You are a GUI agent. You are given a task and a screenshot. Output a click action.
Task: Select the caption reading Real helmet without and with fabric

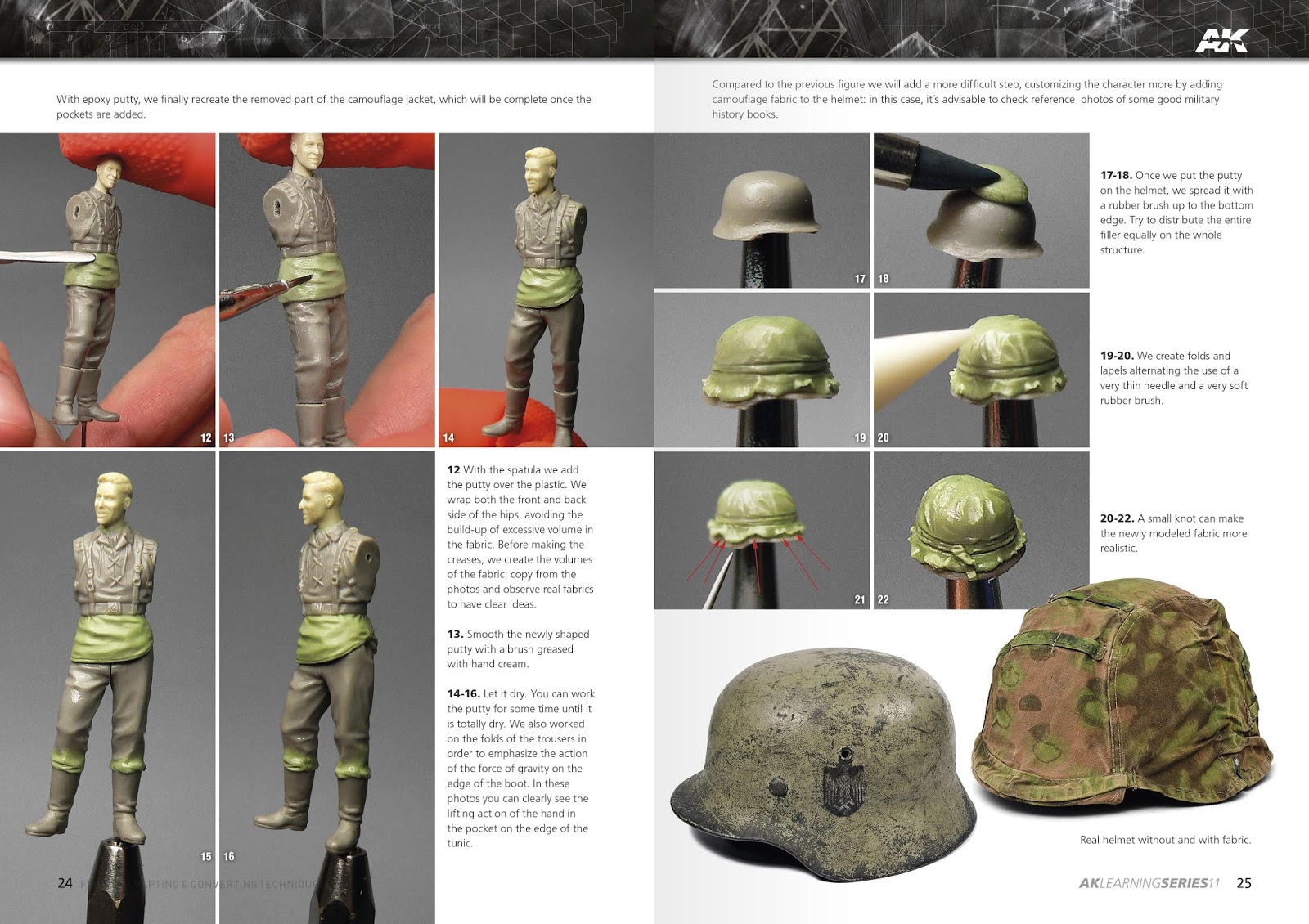(x=1166, y=838)
